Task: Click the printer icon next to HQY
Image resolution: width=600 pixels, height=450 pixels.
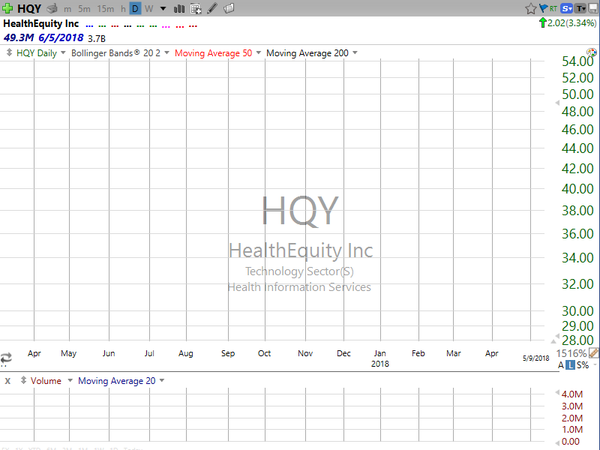Action: click(x=52, y=8)
